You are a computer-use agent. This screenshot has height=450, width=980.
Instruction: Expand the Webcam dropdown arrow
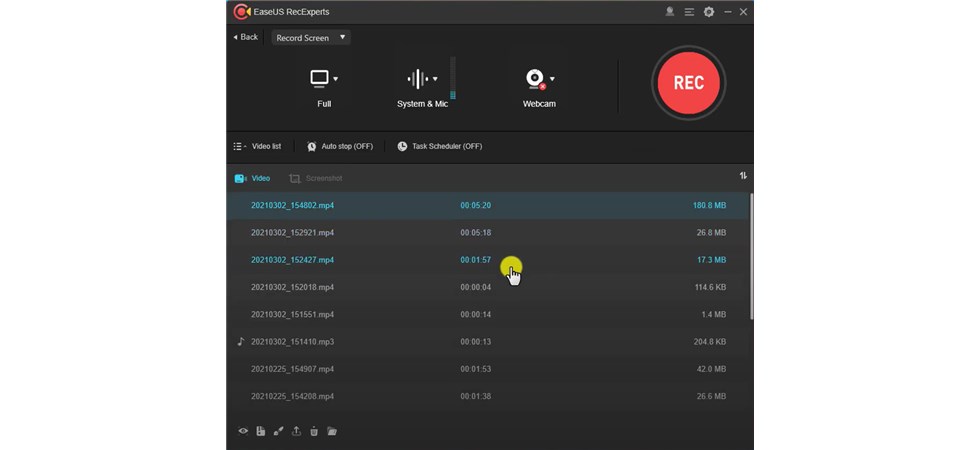click(552, 79)
